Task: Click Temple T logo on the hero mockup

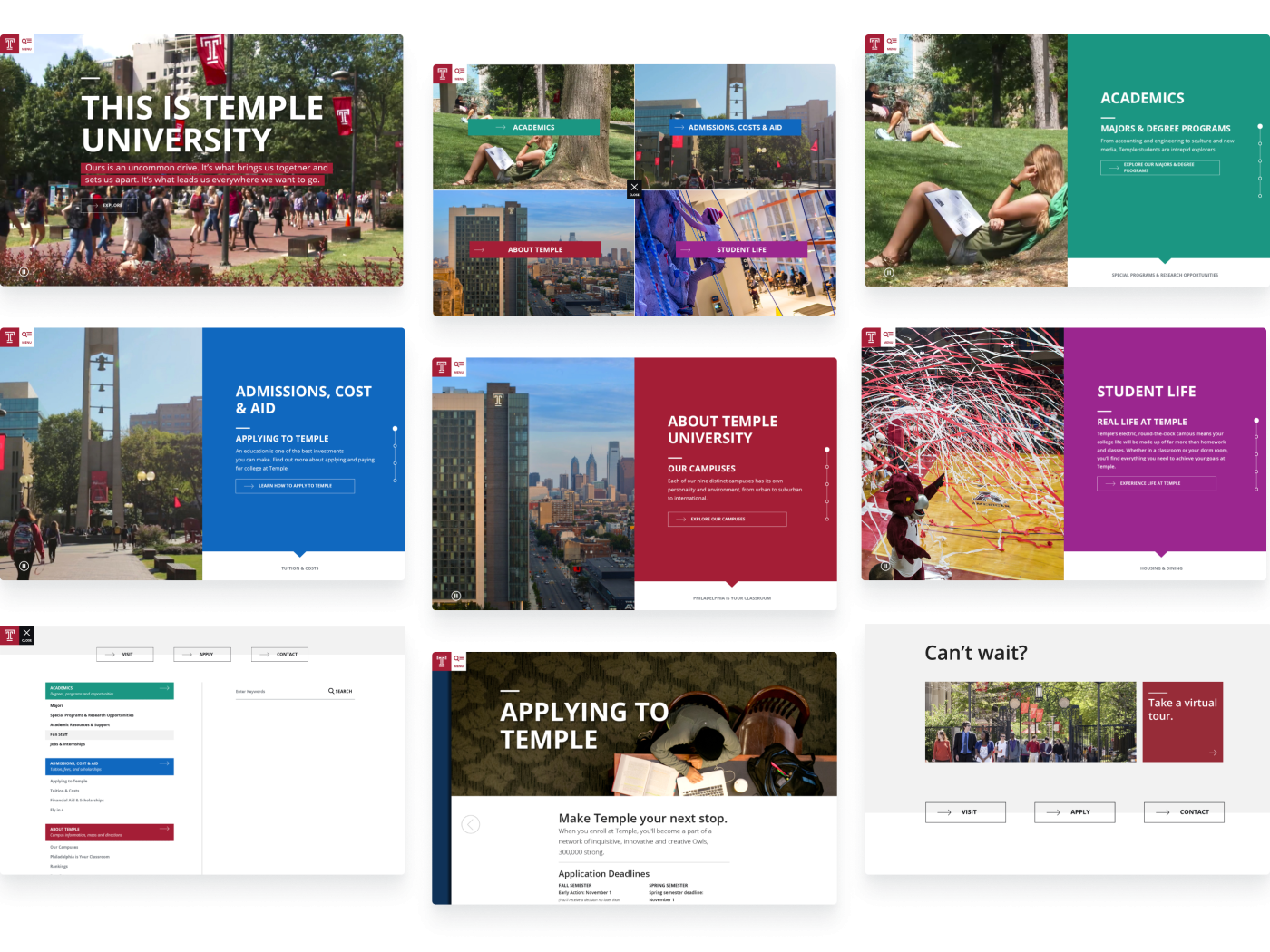Action: point(9,44)
